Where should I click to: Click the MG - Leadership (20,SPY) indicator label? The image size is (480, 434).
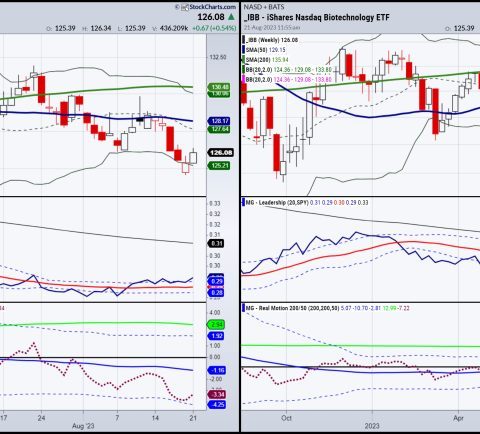coord(277,202)
